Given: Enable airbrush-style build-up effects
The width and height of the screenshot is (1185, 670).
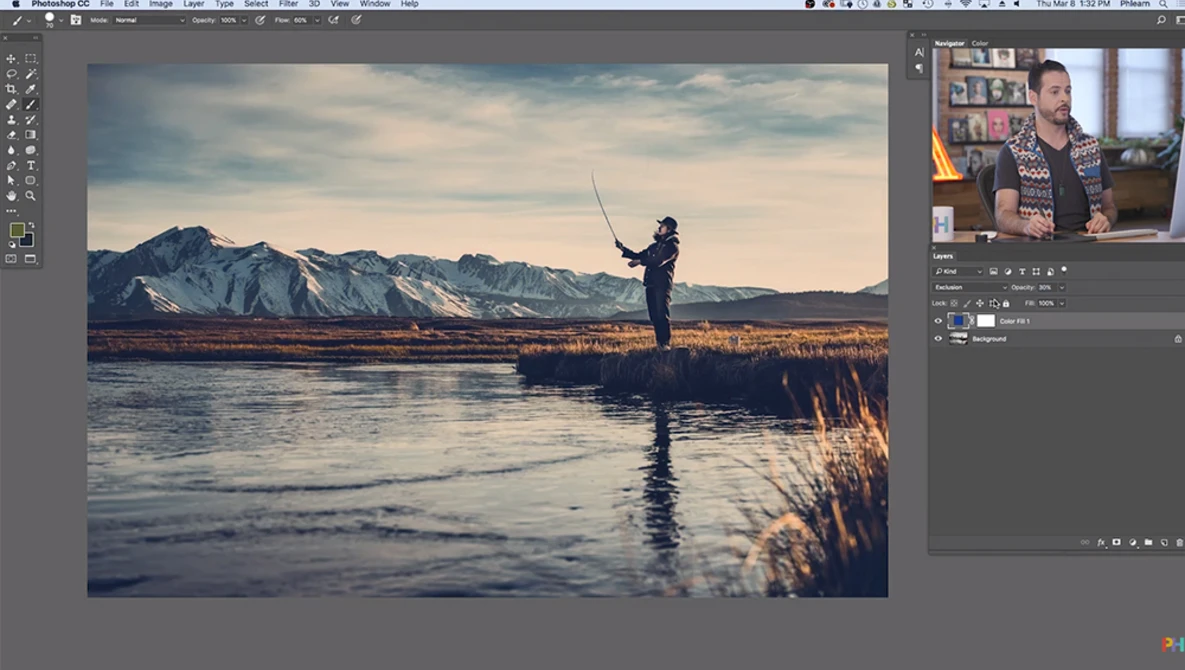Looking at the screenshot, I should point(333,20).
